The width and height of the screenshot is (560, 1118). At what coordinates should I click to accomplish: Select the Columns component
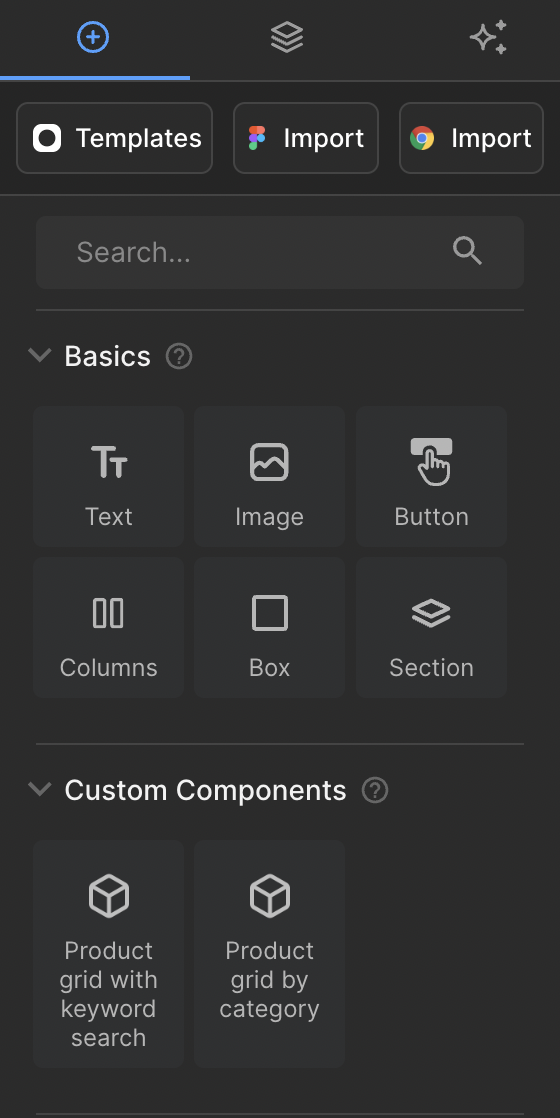[108, 627]
